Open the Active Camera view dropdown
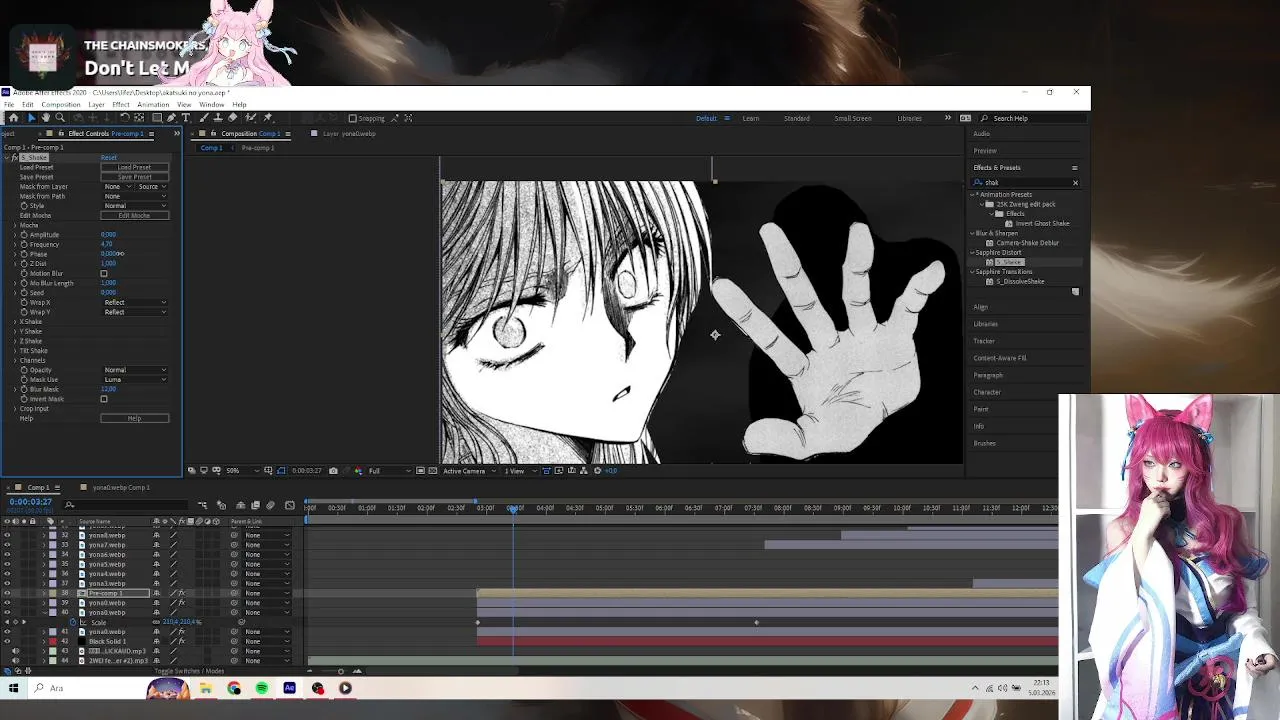Viewport: 1280px width, 720px height. 470,471
